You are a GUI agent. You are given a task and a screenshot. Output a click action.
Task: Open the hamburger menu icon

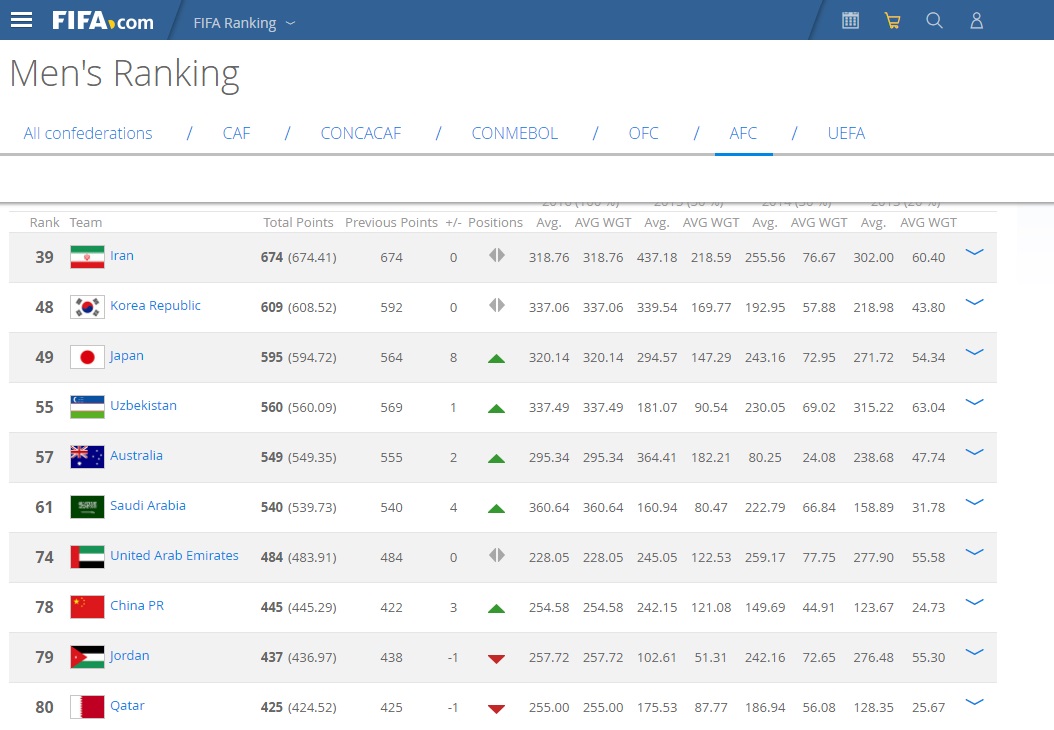(21, 20)
